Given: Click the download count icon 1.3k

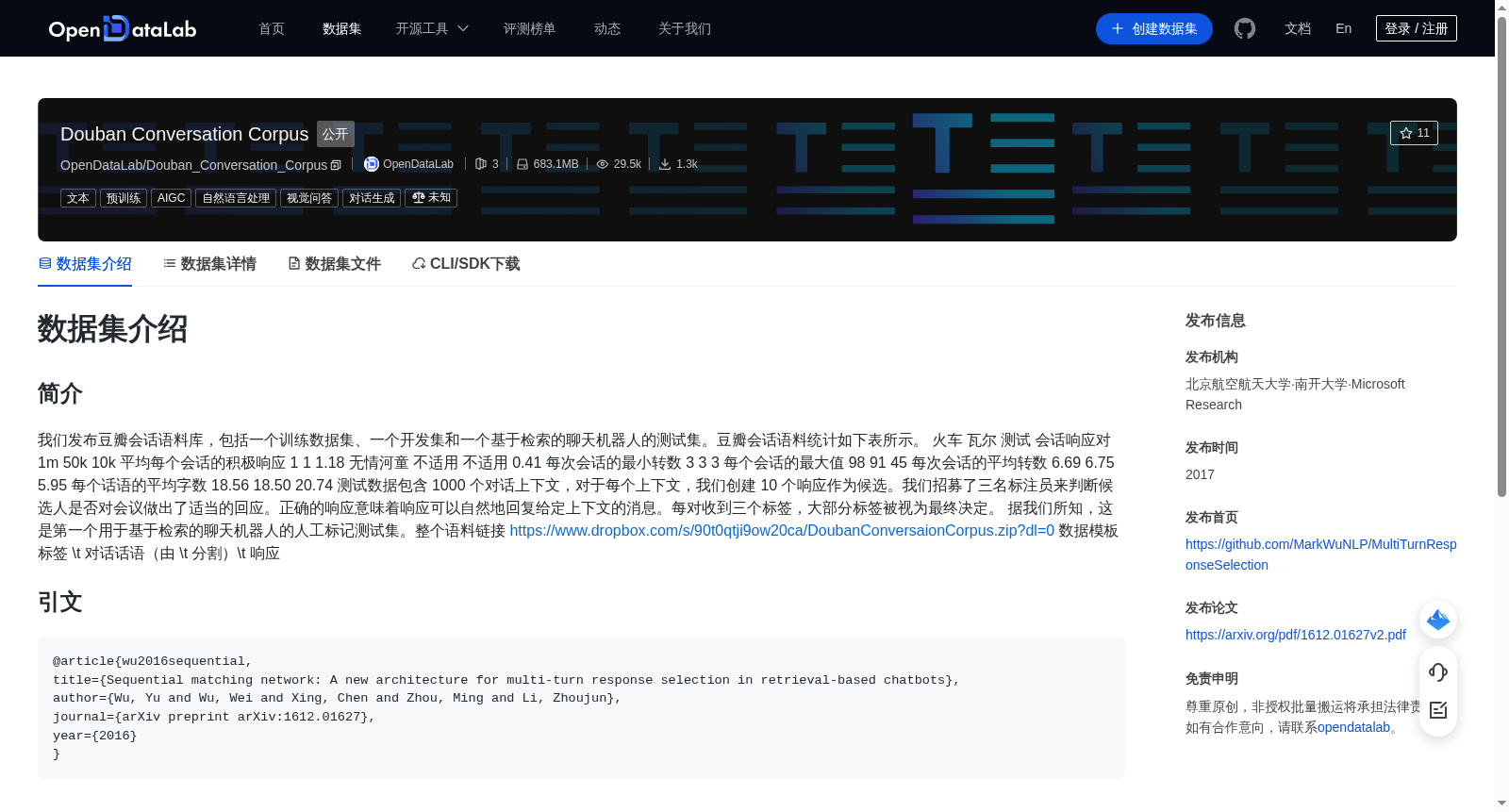Looking at the screenshot, I should (x=665, y=164).
